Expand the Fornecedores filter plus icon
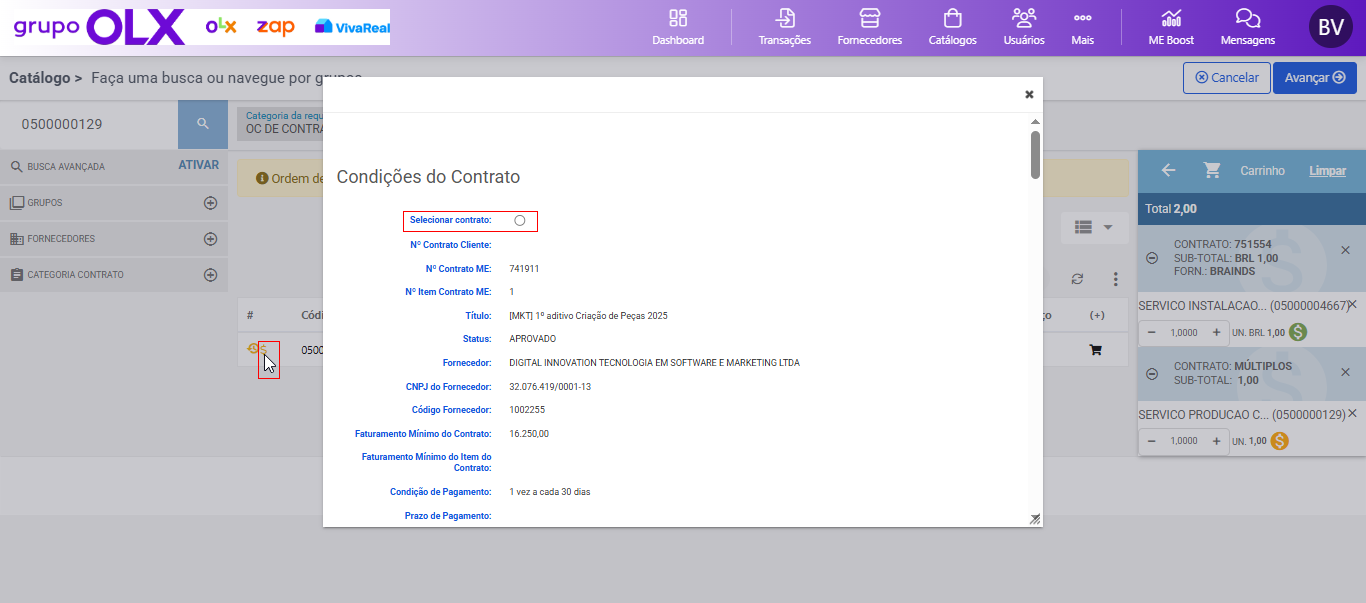Image resolution: width=1366 pixels, height=603 pixels. [x=210, y=239]
